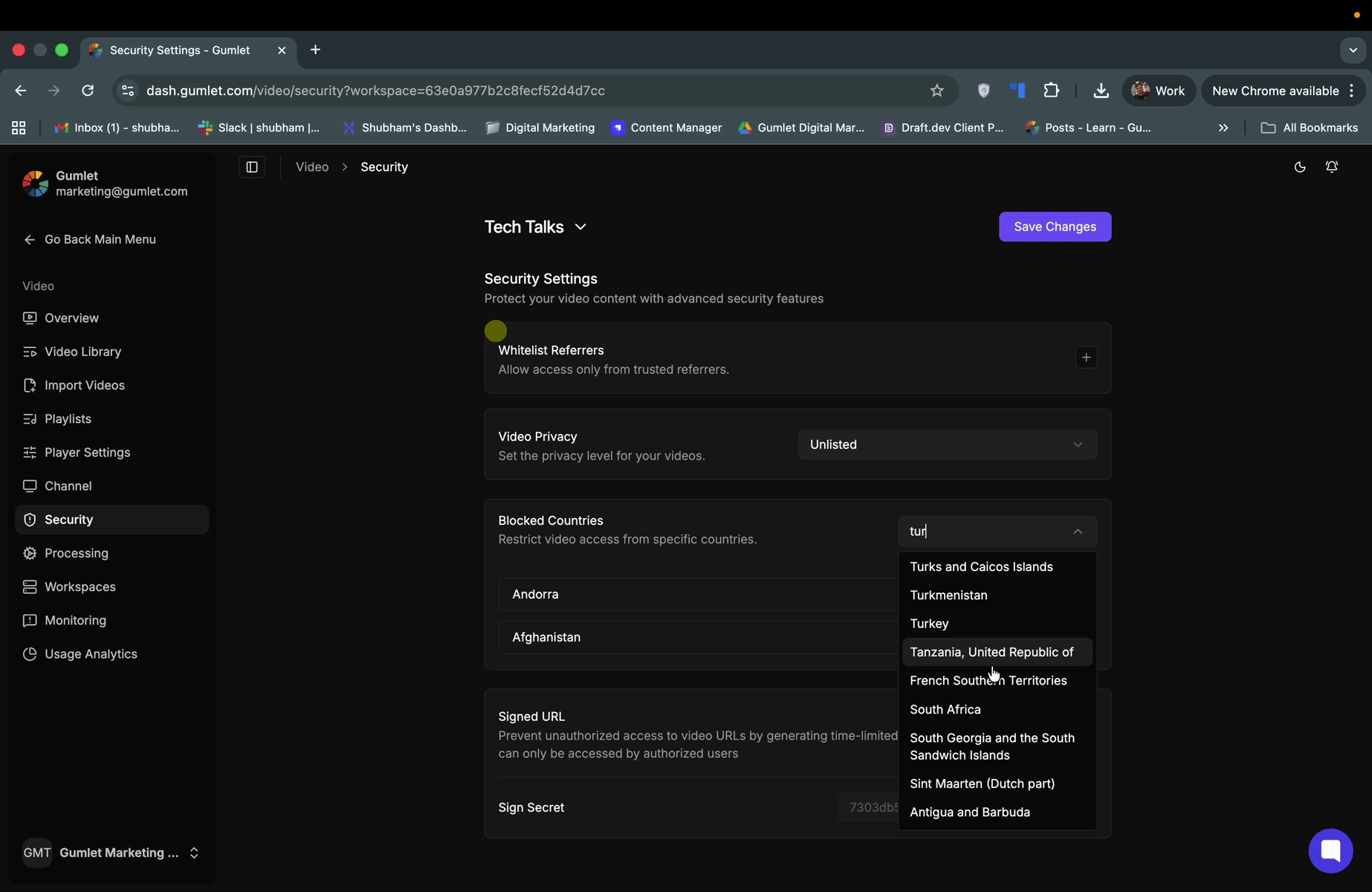Open the notifications bell
Screen dimensions: 1372x892
pyautogui.click(x=1331, y=167)
